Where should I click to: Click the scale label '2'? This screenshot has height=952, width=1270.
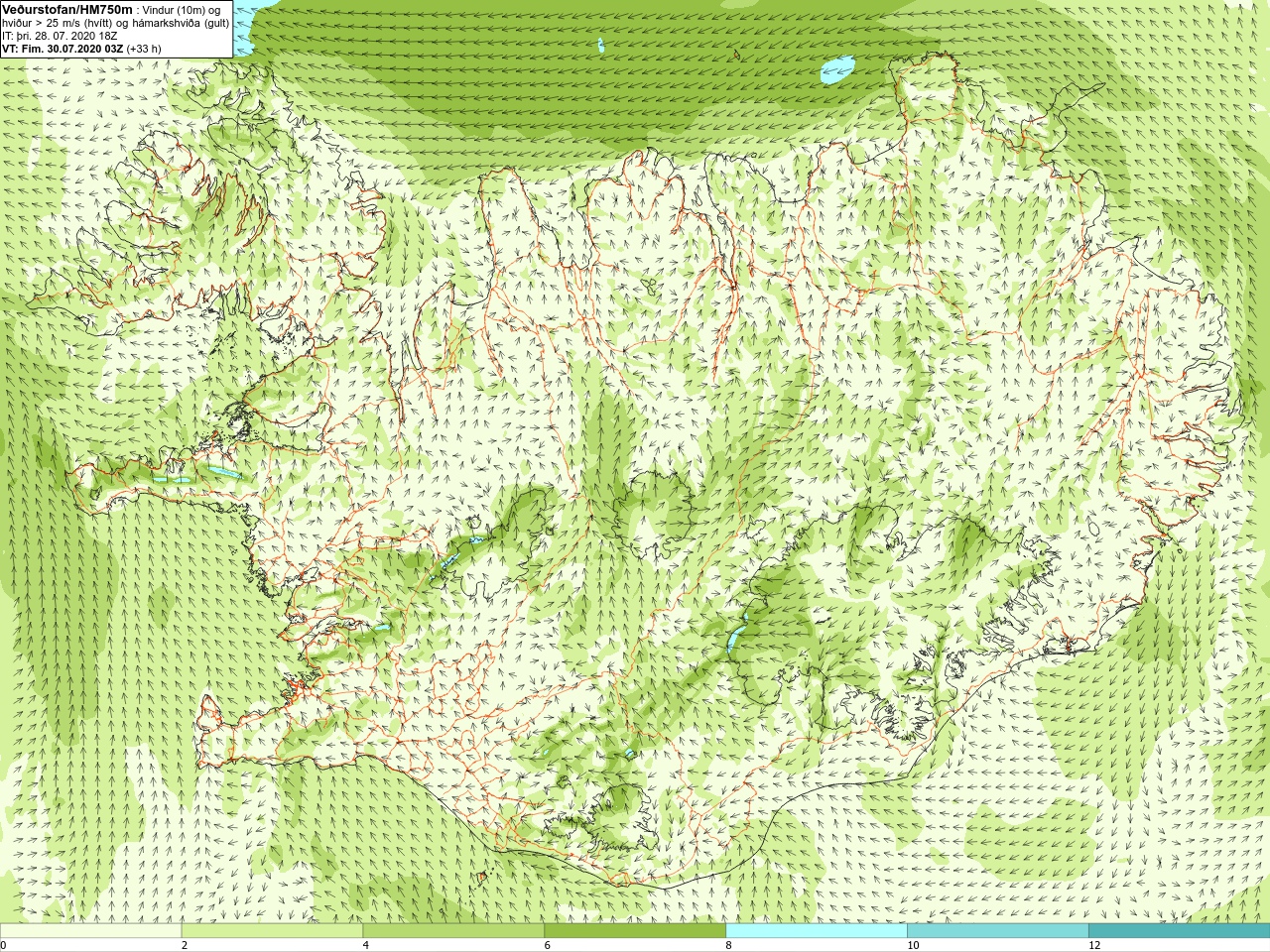coord(185,945)
